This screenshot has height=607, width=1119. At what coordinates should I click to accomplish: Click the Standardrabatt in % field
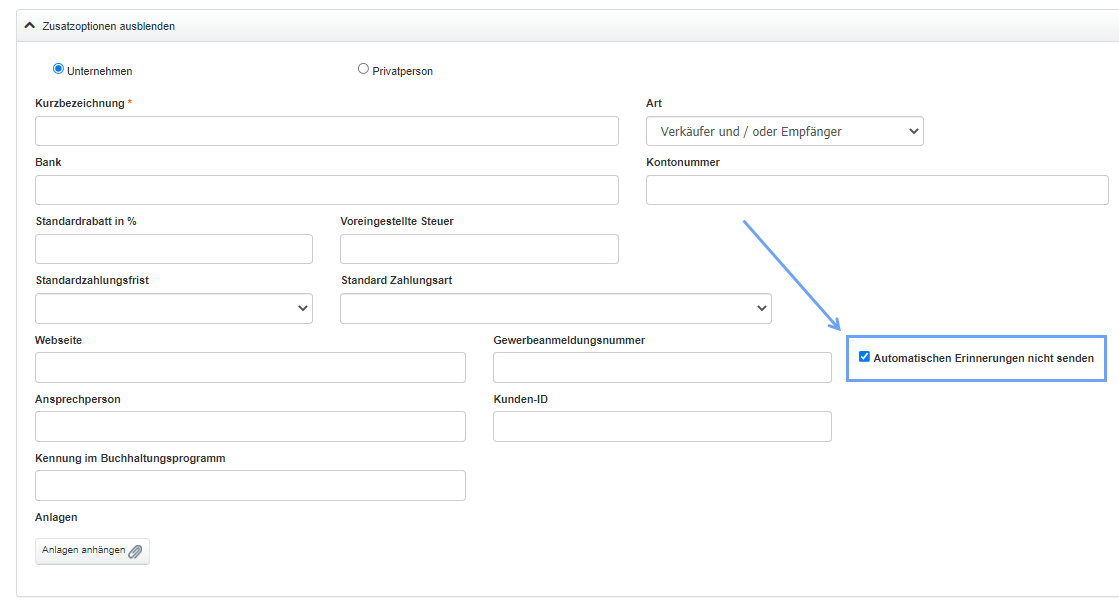(x=174, y=249)
